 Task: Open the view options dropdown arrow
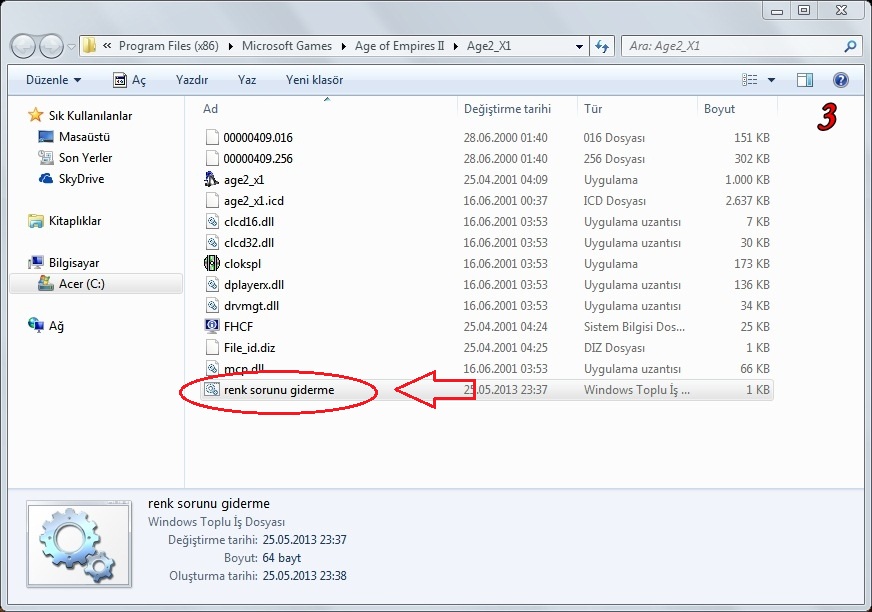click(771, 80)
